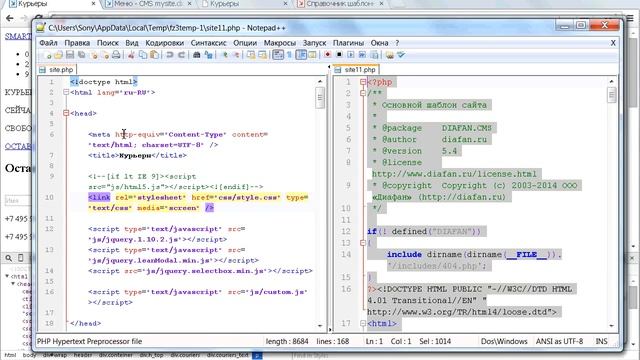Toggle synchronized horizontal scrolling
Image resolution: width=640 pixels, height=360 pixels.
(262, 55)
